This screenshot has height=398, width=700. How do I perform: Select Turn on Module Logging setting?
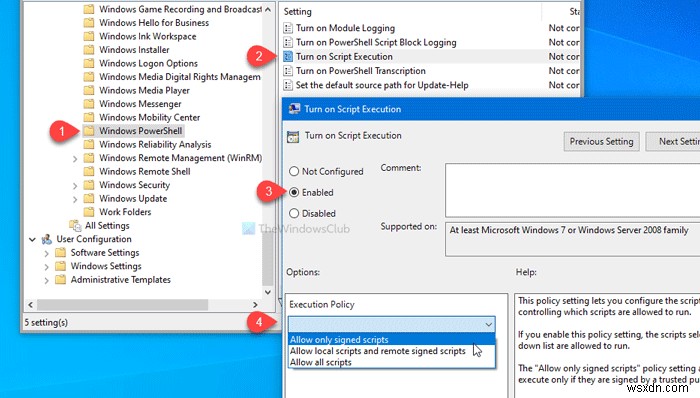[x=345, y=28]
